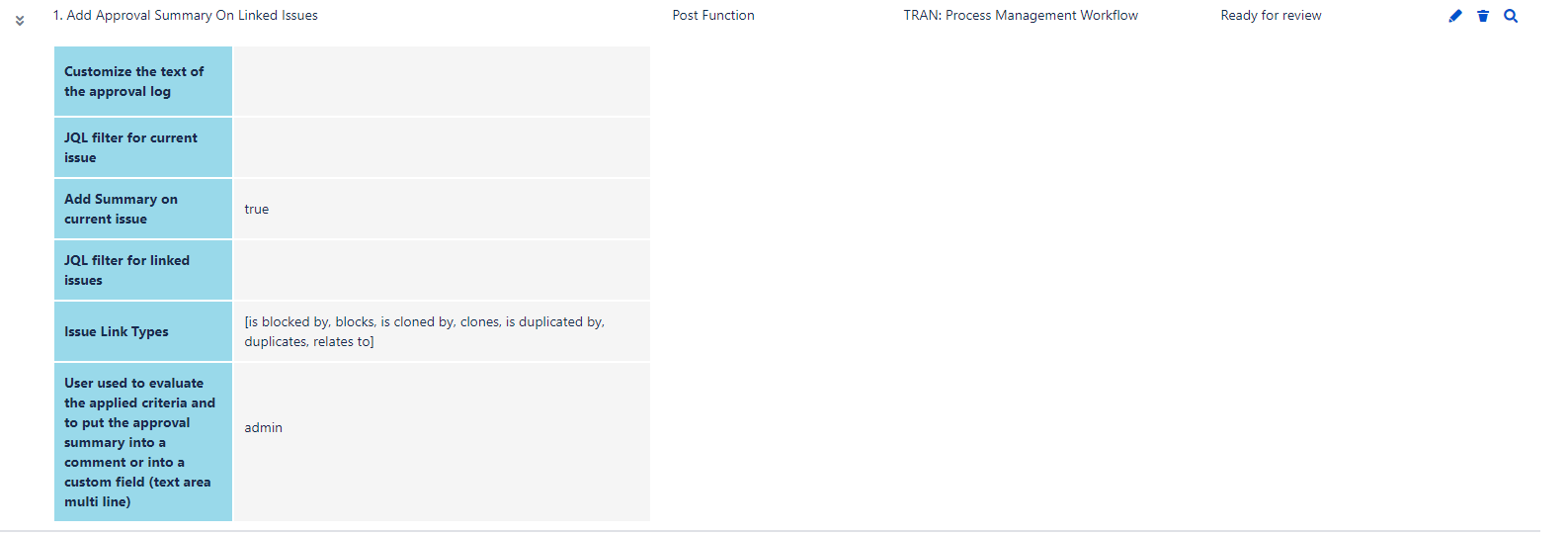Screen dimensions: 1568x535
Task: Collapse the row using double-chevron arrow
Action: click(20, 20)
